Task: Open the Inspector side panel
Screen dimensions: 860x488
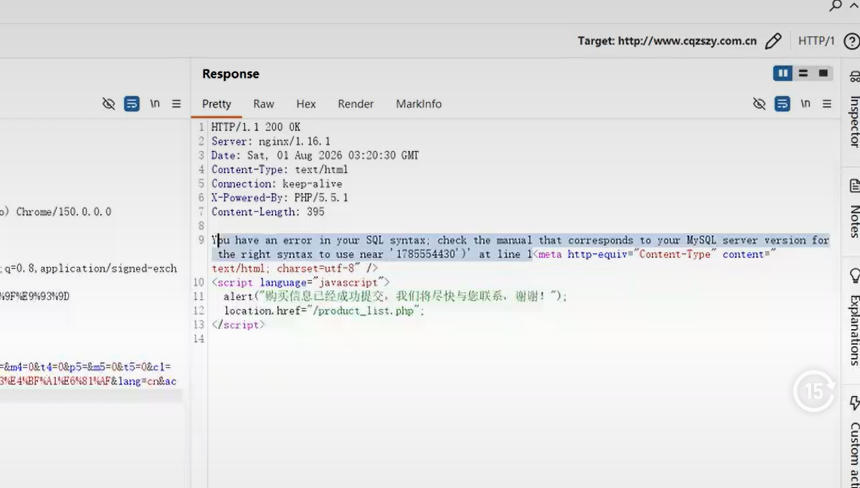Action: [853, 110]
